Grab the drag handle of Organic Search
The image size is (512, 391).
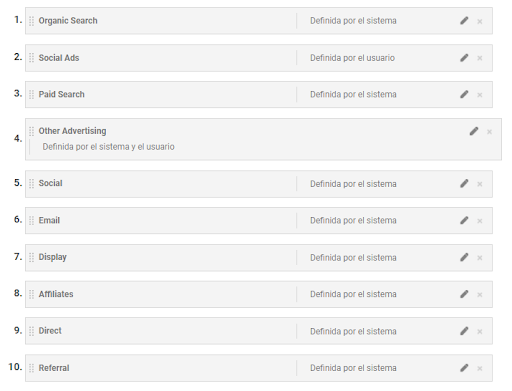click(x=31, y=21)
